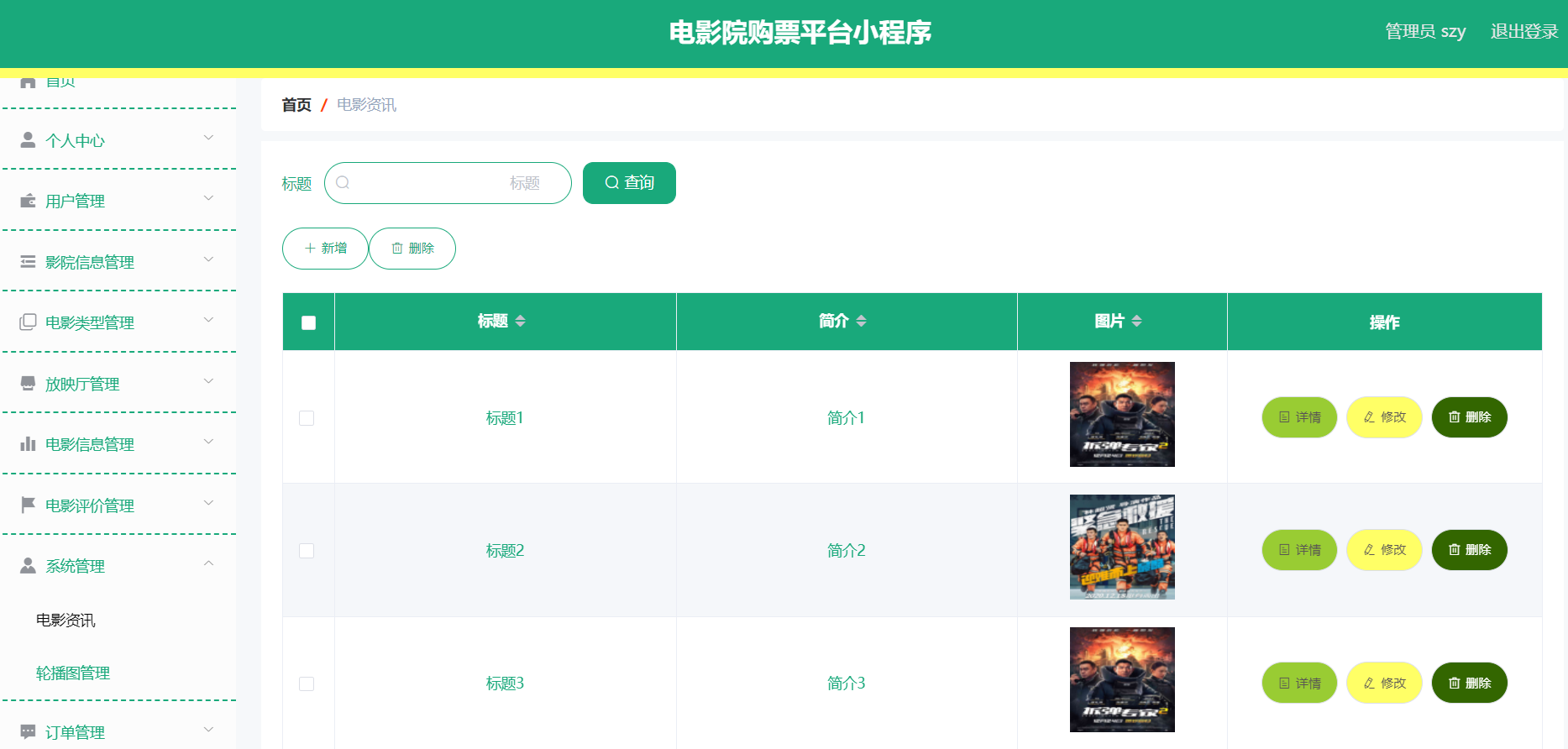Expand the 用户管理 menu chevron
1568x749 pixels.
209,198
